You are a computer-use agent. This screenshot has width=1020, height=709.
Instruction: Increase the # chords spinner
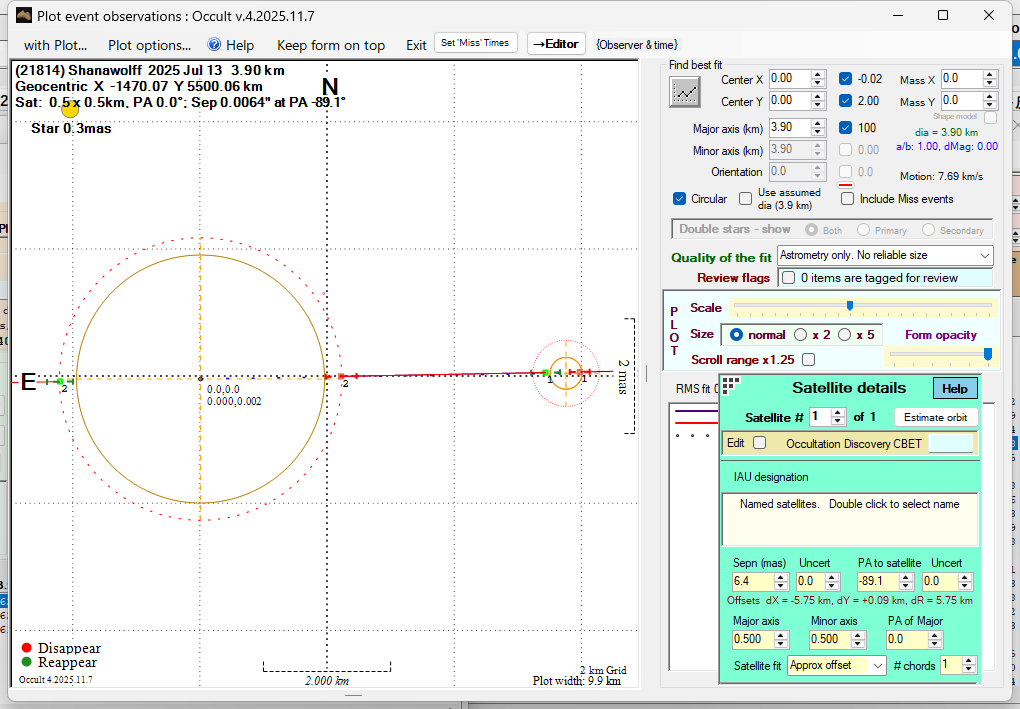(970, 660)
